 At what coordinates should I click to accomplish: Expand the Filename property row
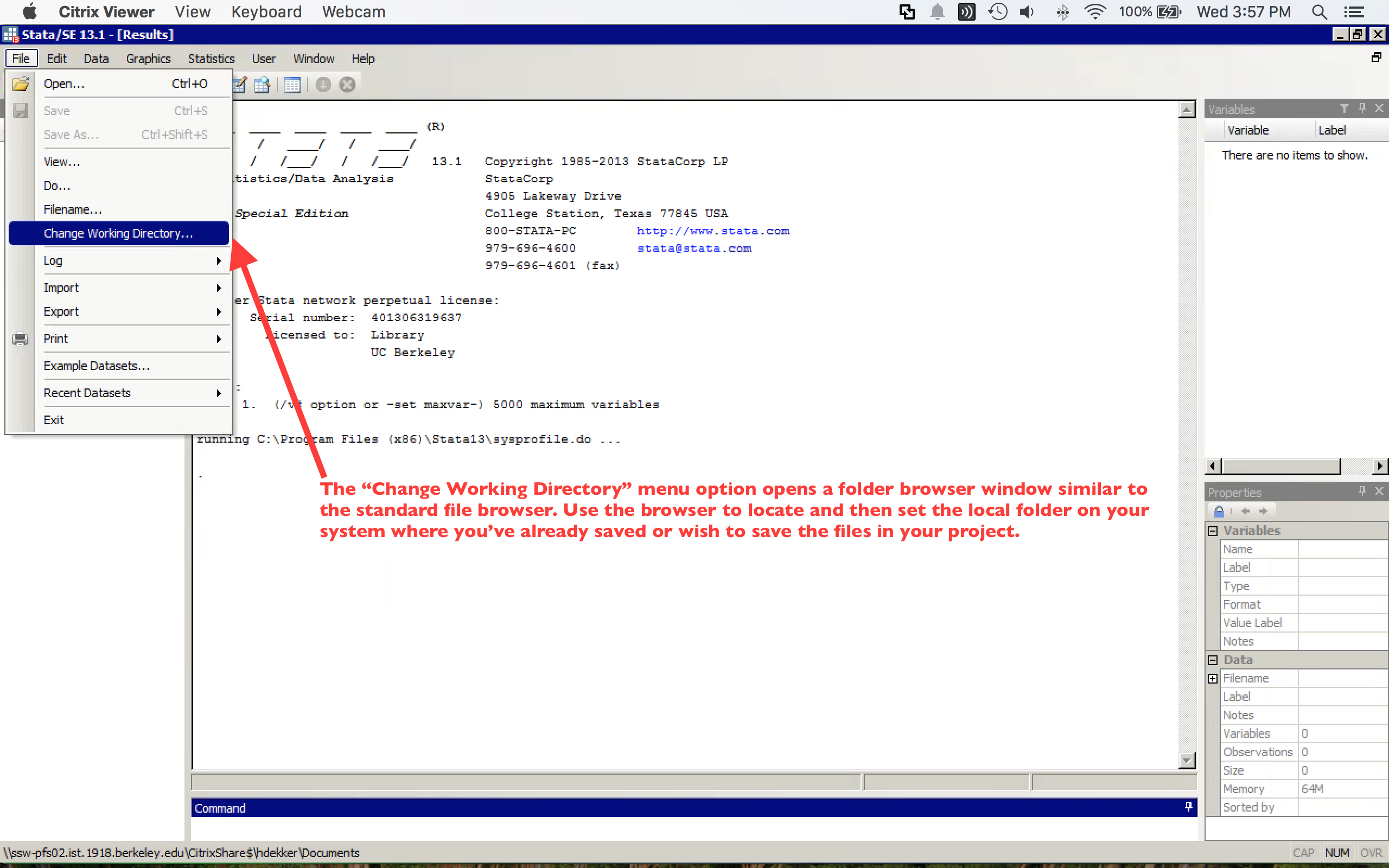click(x=1212, y=678)
